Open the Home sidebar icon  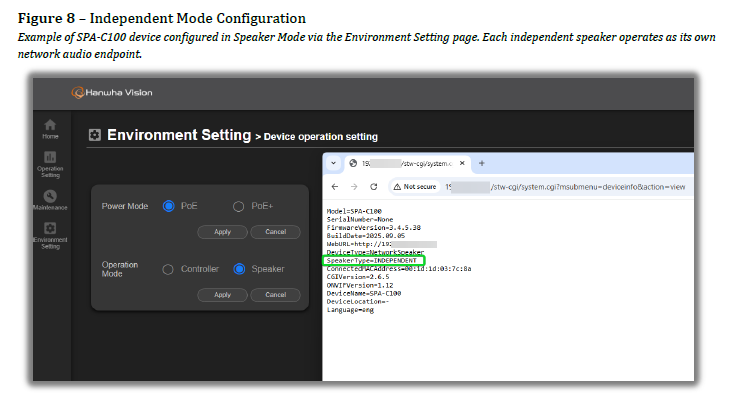(50, 129)
